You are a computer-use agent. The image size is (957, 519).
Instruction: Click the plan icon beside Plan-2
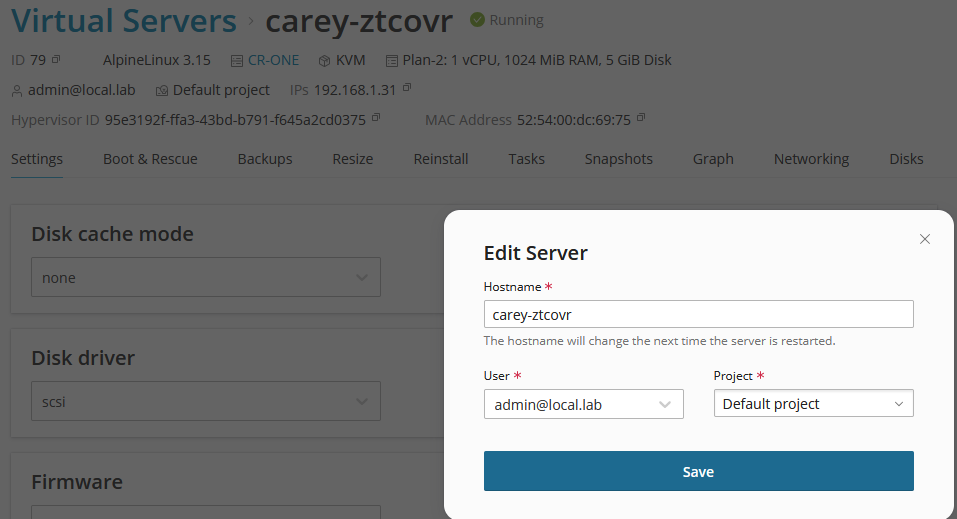(x=392, y=61)
